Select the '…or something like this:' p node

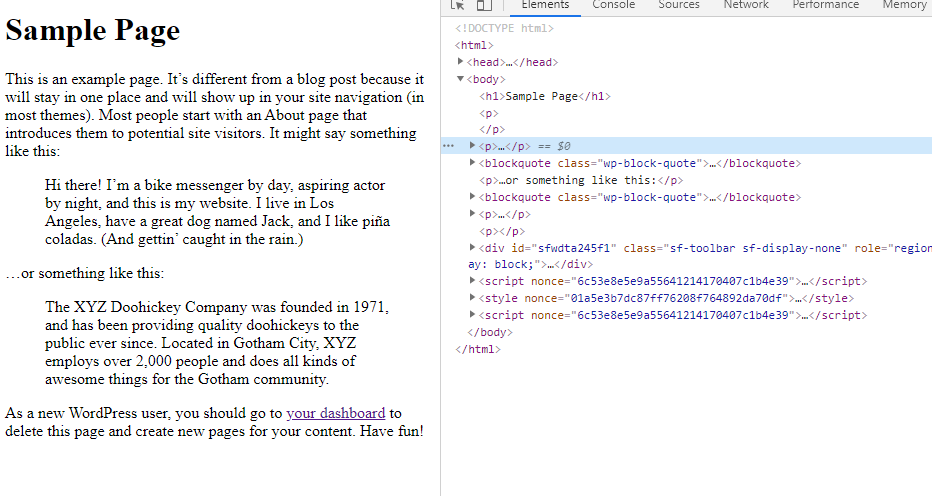pyautogui.click(x=581, y=180)
